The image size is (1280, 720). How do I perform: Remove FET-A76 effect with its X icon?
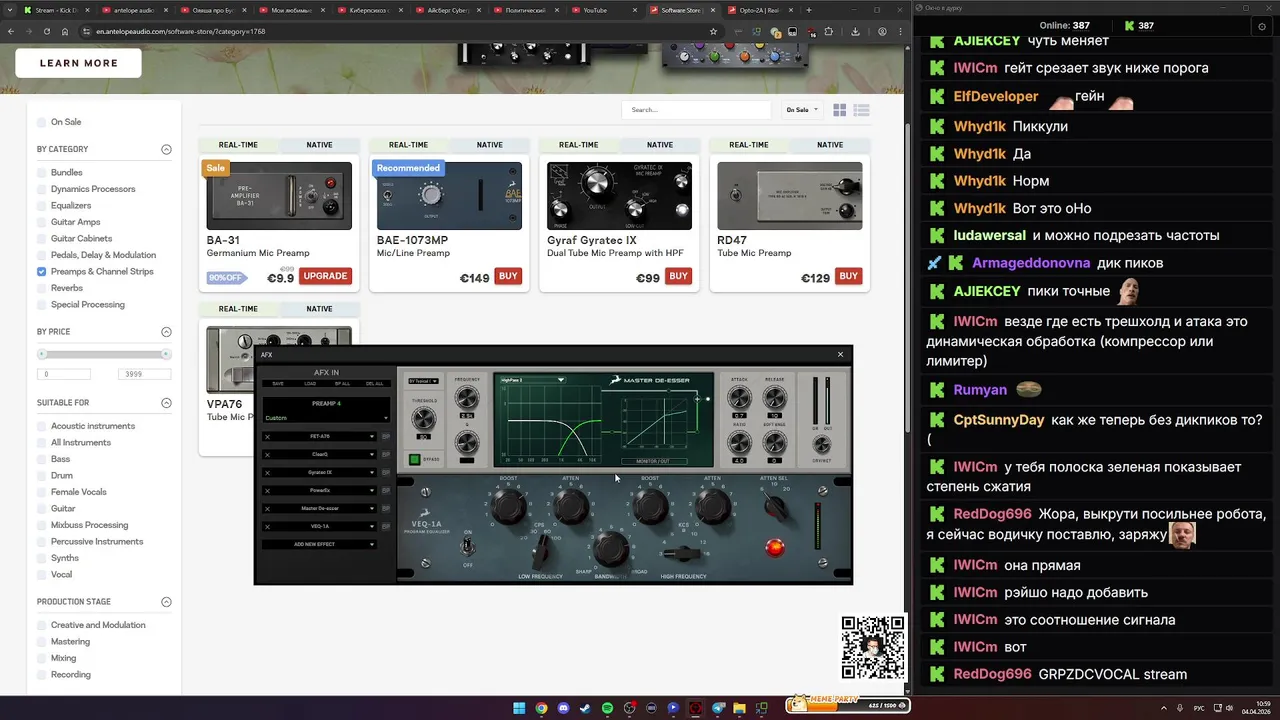coord(267,437)
